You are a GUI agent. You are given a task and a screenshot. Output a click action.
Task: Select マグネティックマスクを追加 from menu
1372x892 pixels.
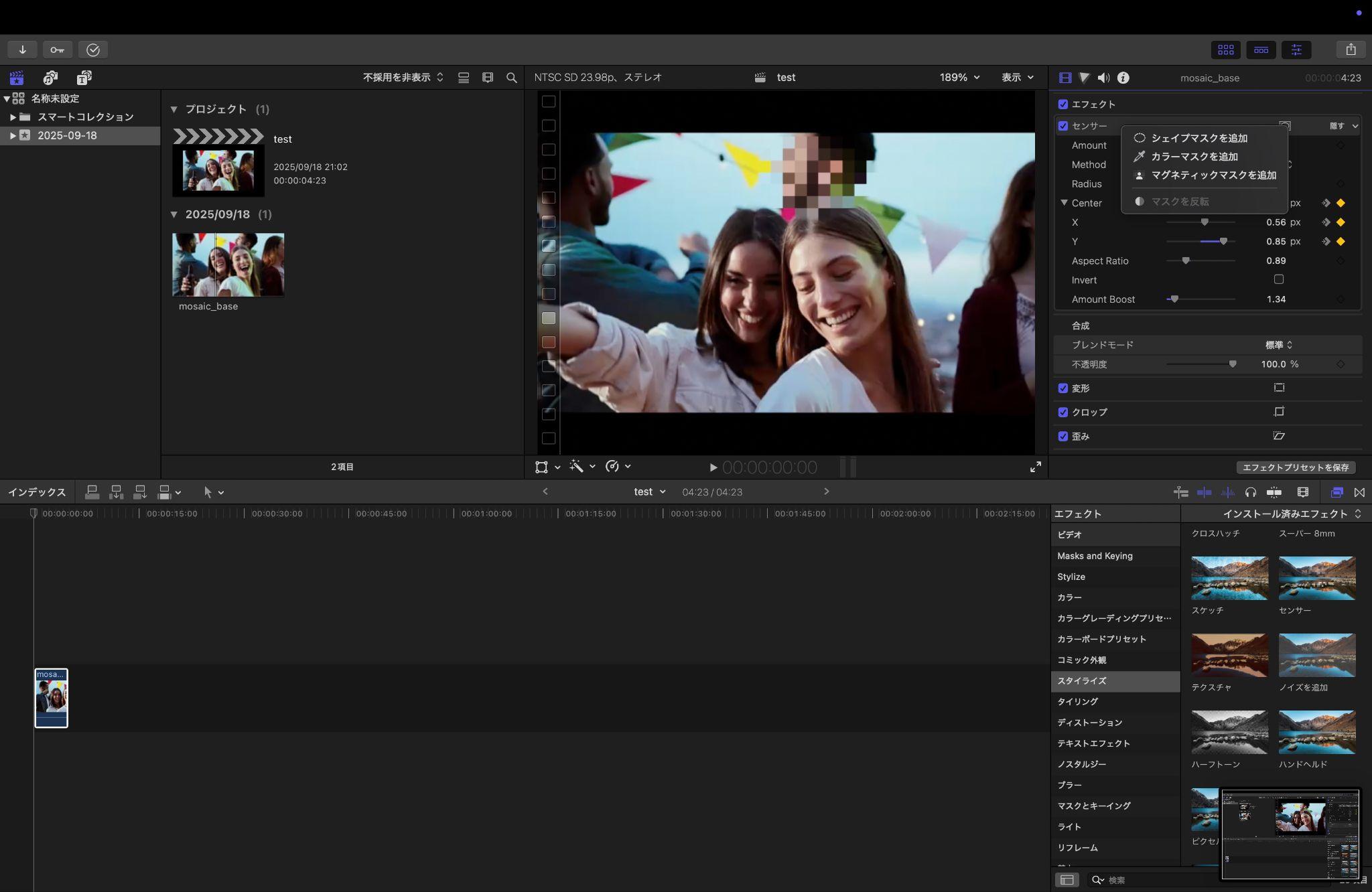click(x=1213, y=175)
